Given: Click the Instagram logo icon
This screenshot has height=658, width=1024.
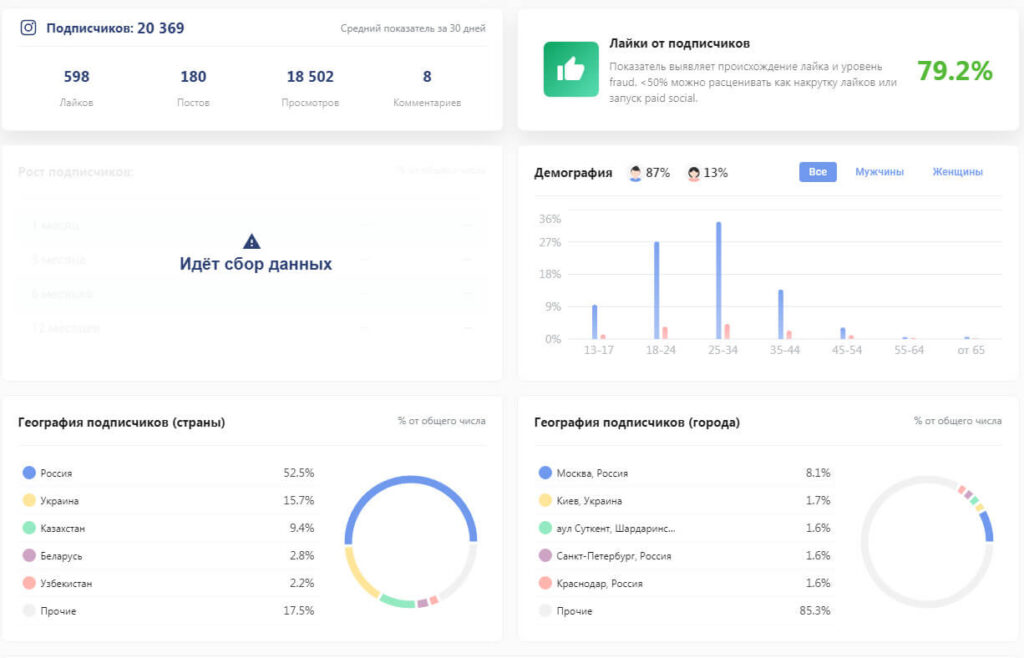Looking at the screenshot, I should [x=28, y=28].
